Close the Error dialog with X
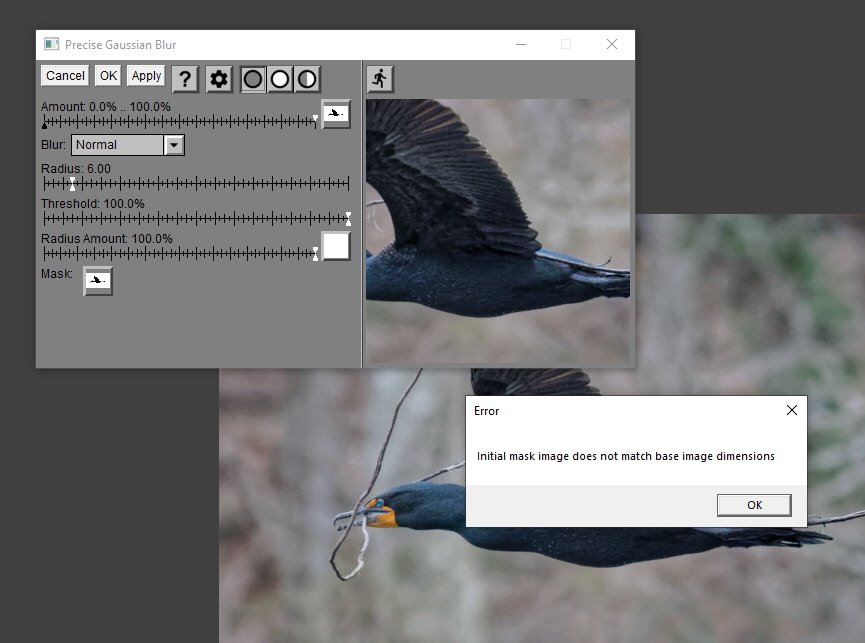This screenshot has width=865, height=643. pos(792,410)
